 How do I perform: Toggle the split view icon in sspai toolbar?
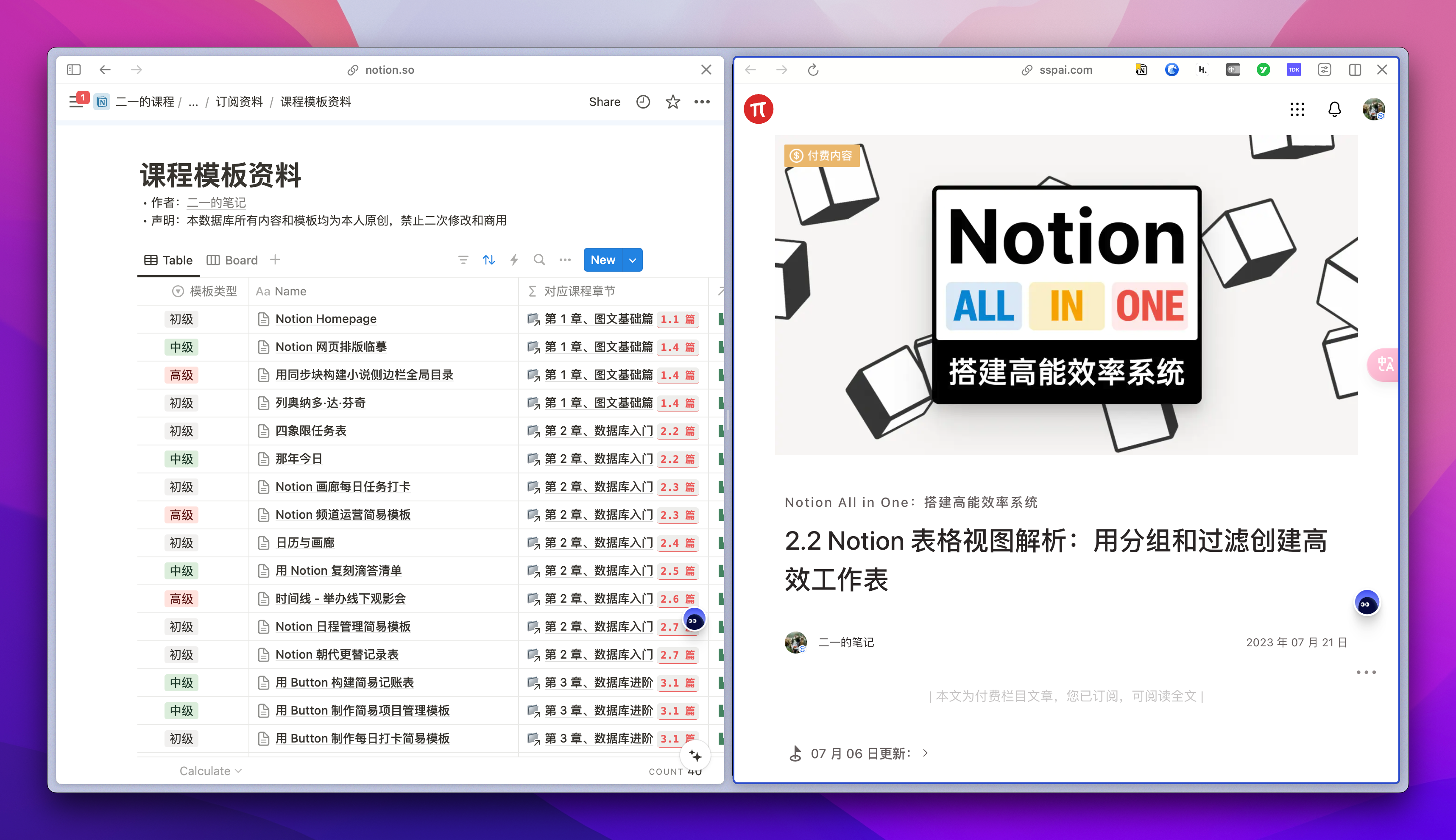click(x=1355, y=70)
